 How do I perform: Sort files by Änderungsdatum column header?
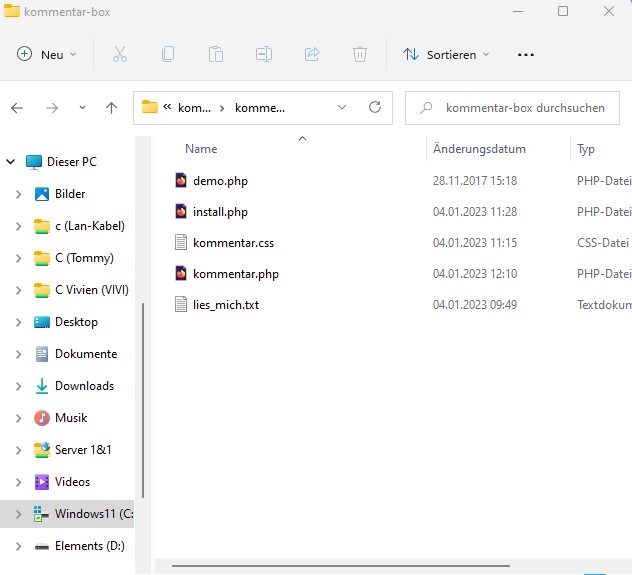pyautogui.click(x=479, y=149)
